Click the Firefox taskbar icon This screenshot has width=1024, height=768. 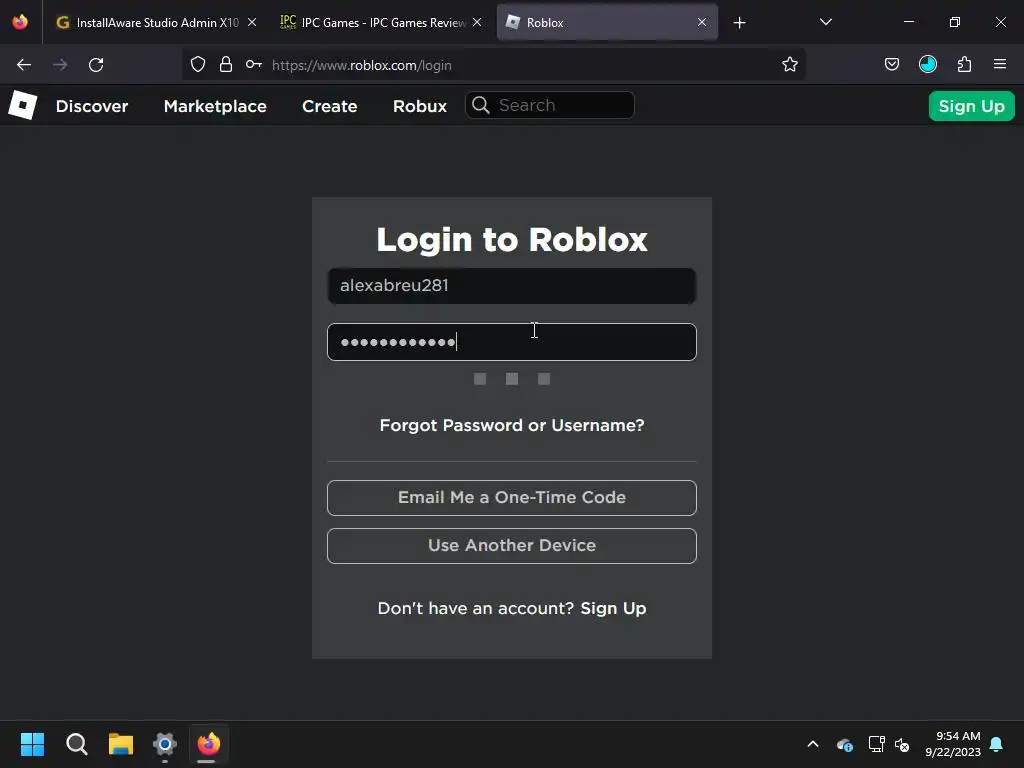tap(209, 744)
